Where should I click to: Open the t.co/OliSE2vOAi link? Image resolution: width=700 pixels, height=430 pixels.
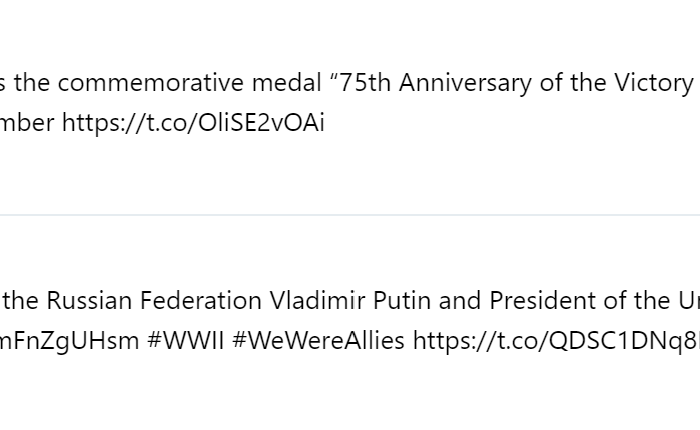(193, 123)
